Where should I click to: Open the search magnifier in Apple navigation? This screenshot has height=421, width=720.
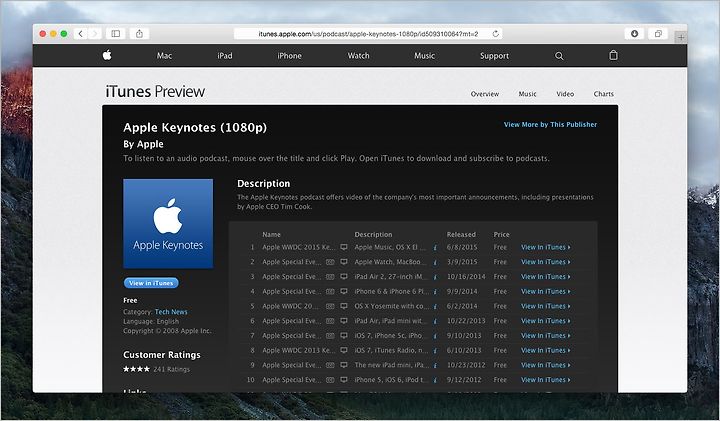[x=559, y=56]
